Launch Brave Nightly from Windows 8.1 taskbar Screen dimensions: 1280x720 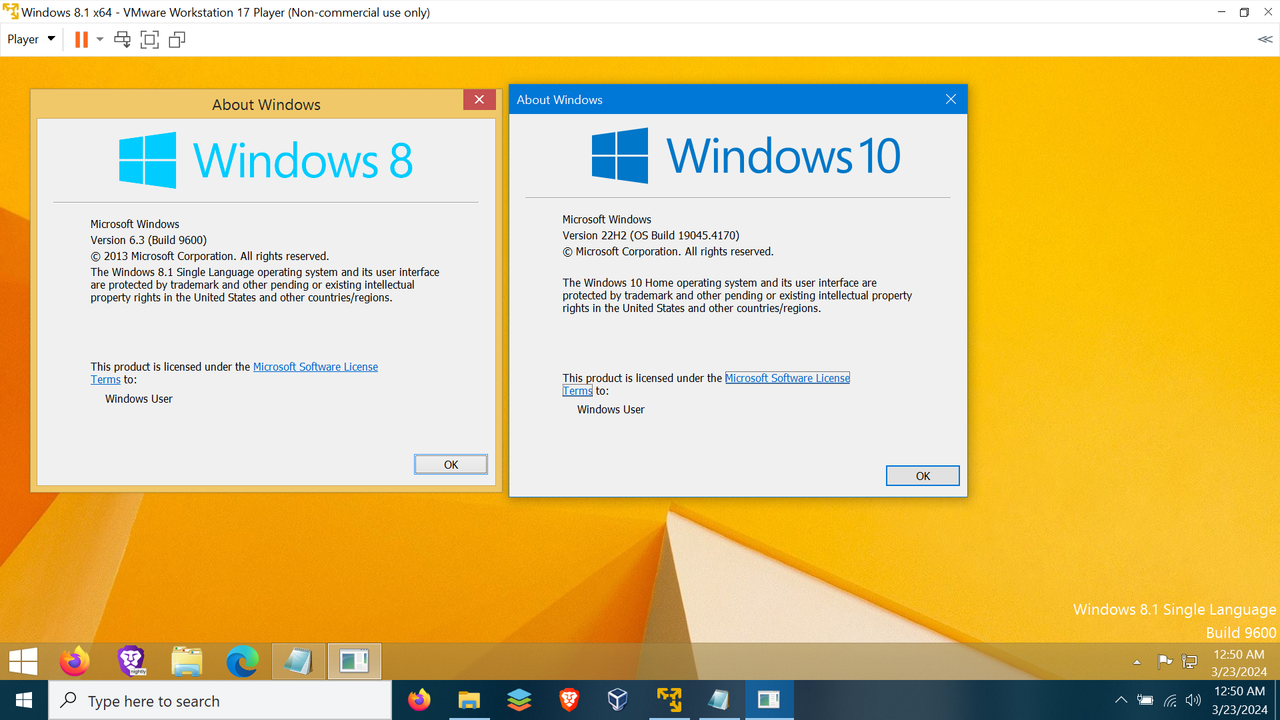coord(131,661)
